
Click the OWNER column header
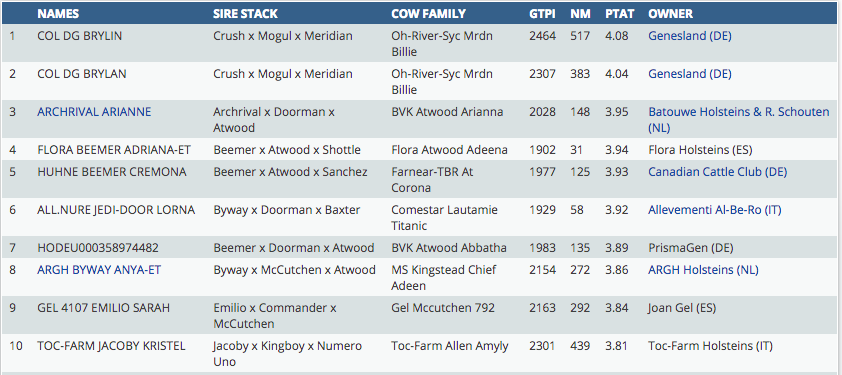pyautogui.click(x=671, y=14)
